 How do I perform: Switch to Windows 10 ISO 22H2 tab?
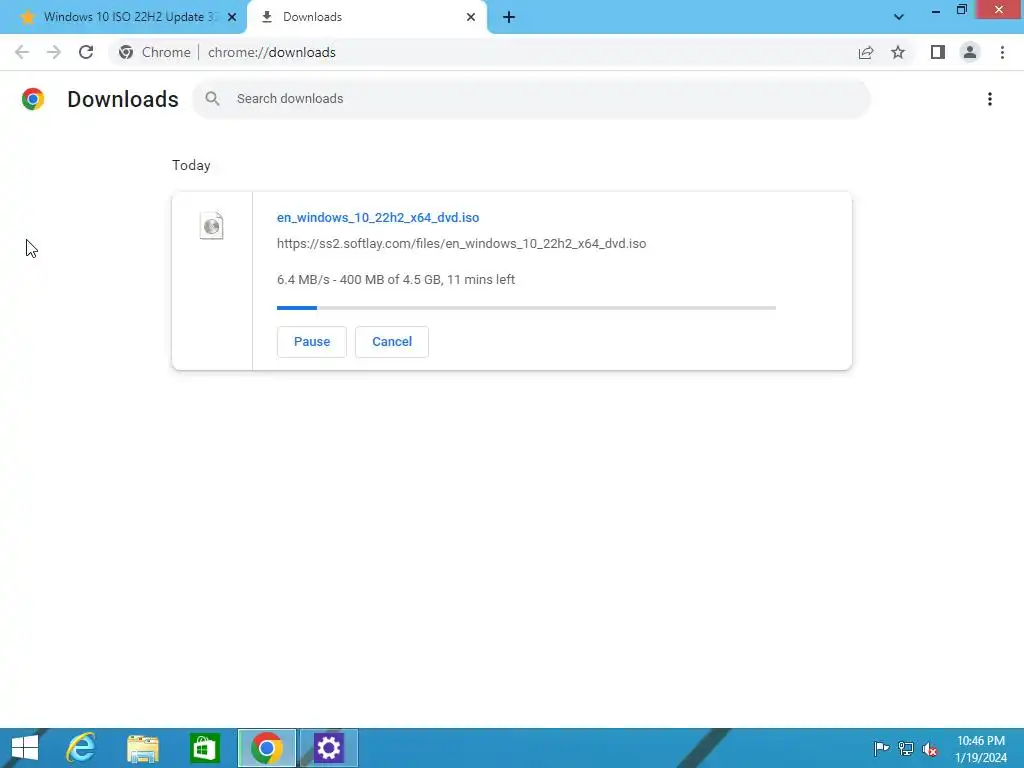[123, 17]
